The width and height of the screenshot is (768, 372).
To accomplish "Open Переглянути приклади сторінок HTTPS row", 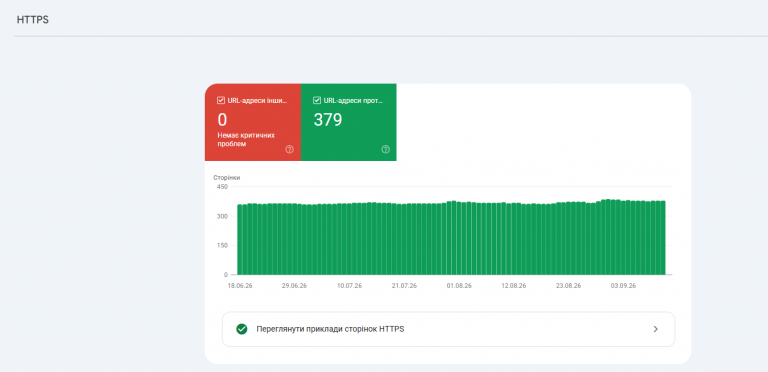I will click(x=448, y=329).
